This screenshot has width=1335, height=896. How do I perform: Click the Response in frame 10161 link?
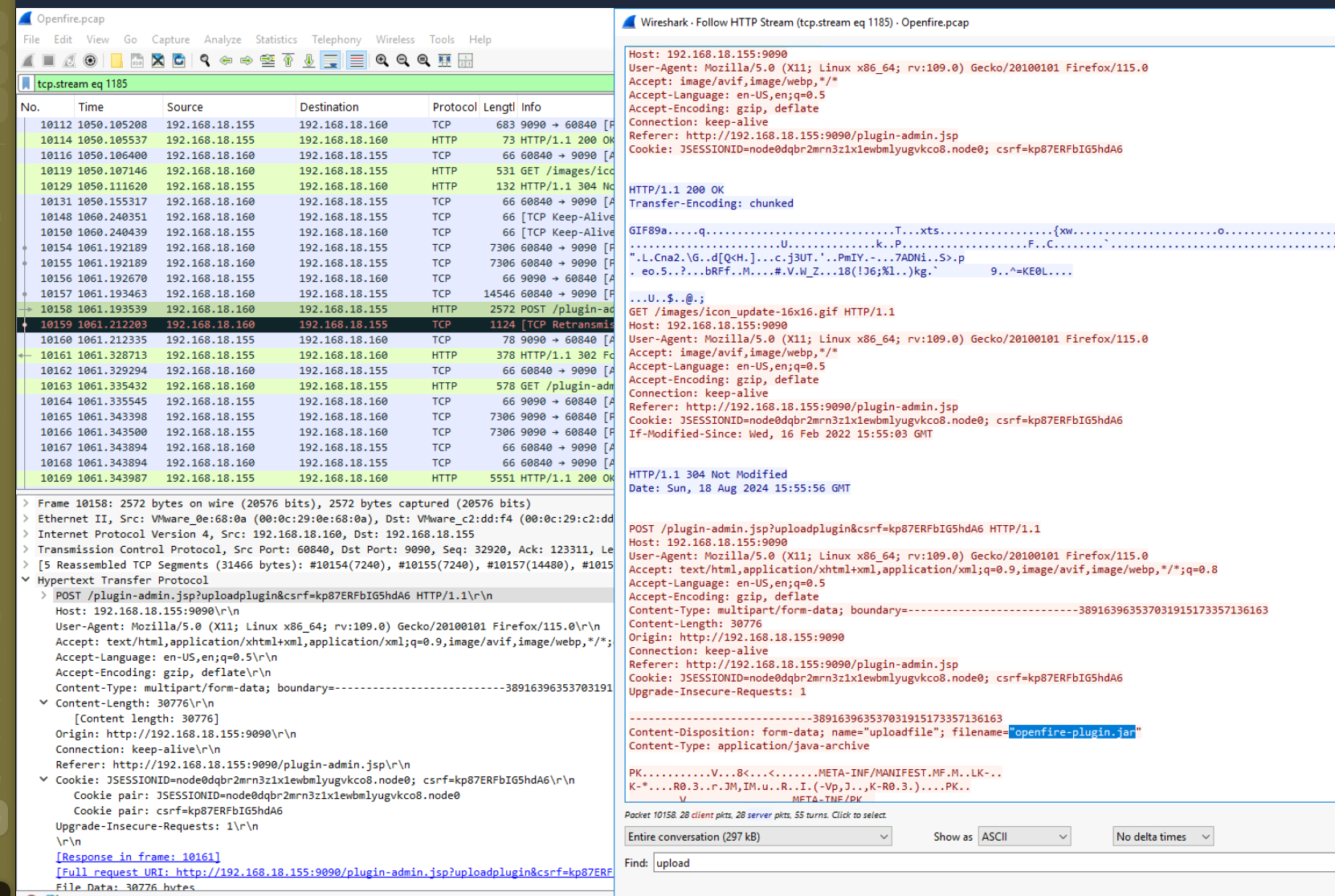coord(137,857)
